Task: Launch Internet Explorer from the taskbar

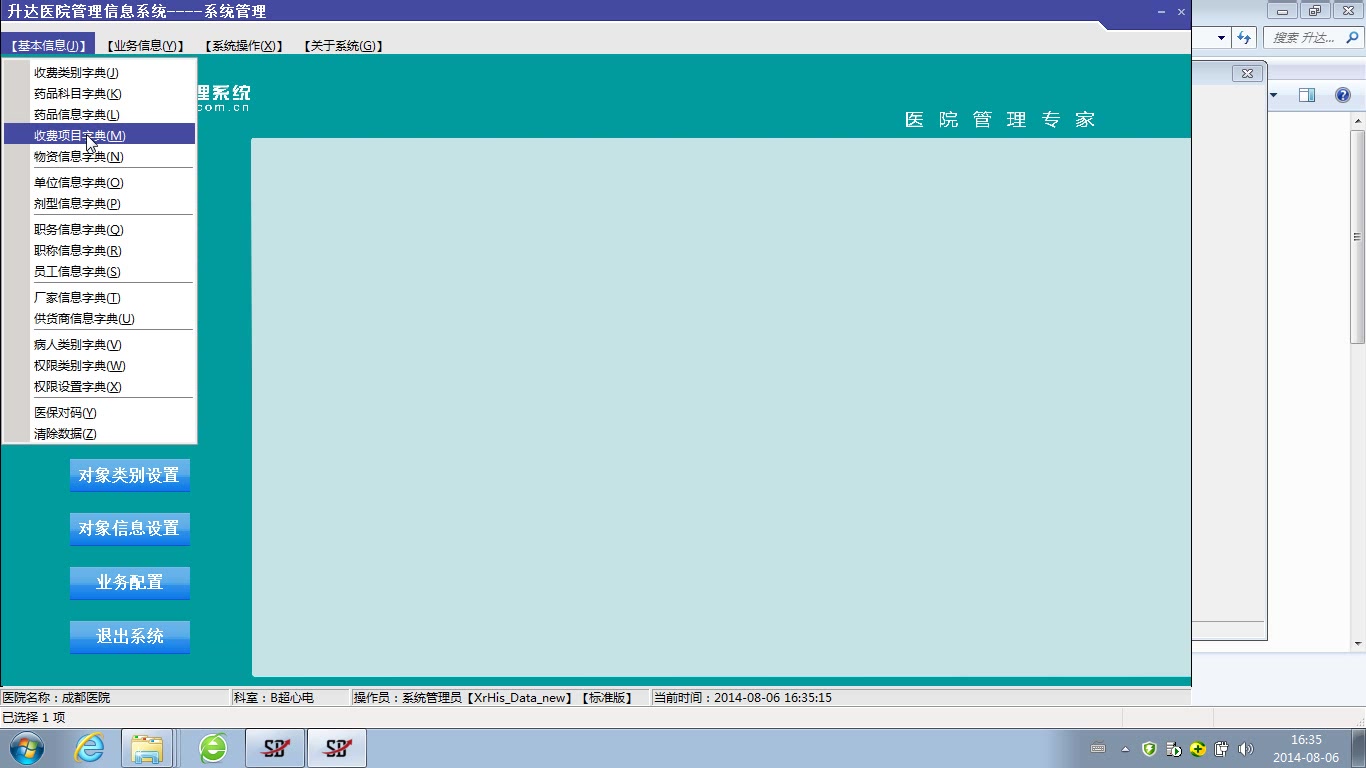Action: tap(89, 748)
